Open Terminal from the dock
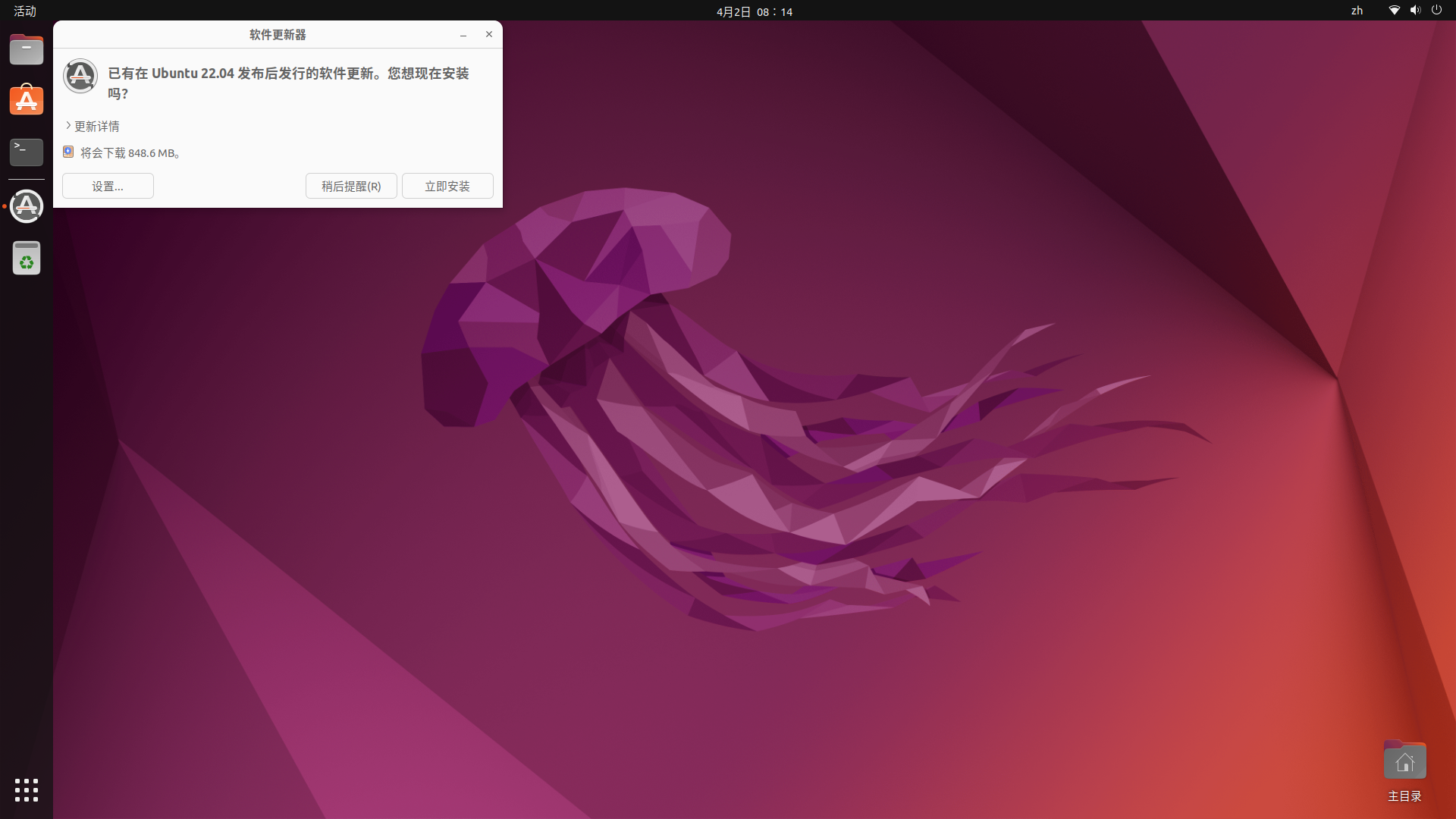Screen dimensions: 1456x819 point(27,152)
